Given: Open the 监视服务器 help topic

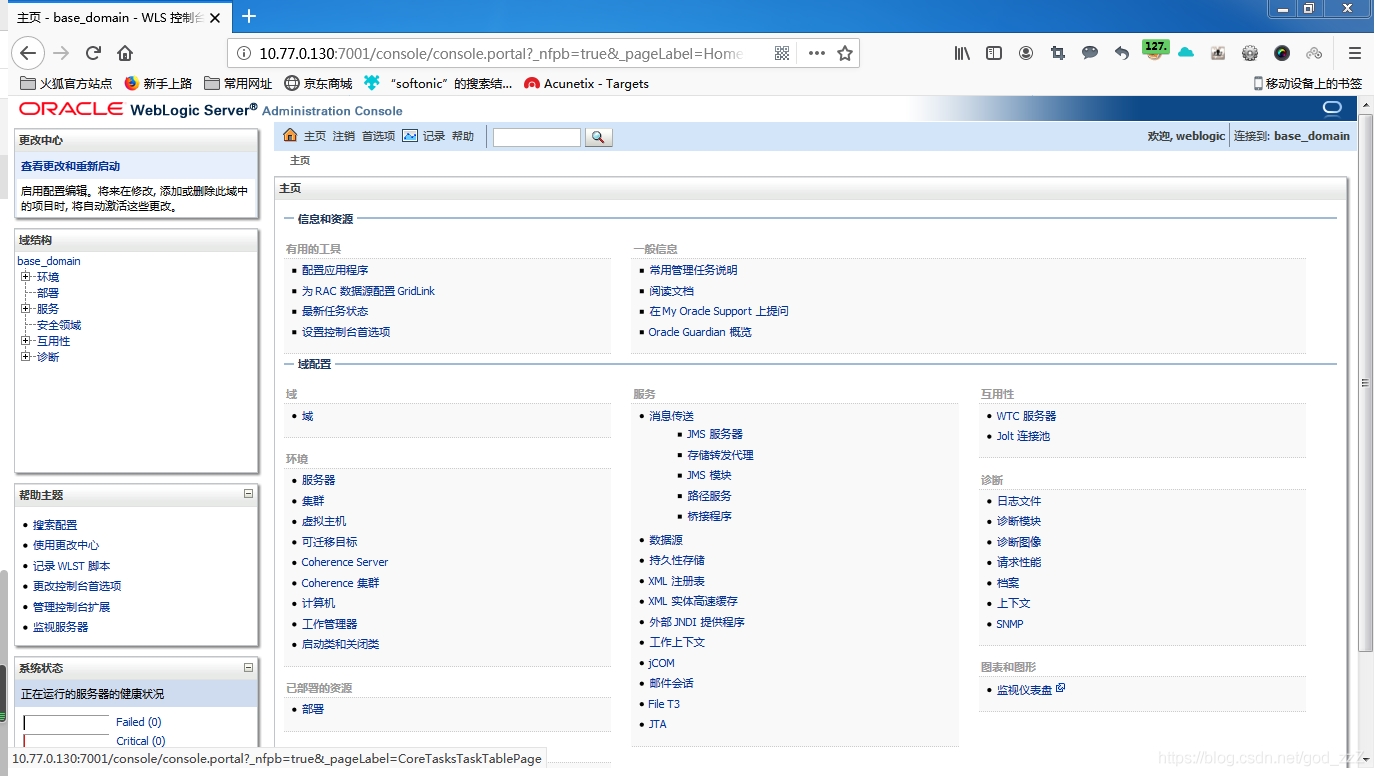Looking at the screenshot, I should (61, 627).
